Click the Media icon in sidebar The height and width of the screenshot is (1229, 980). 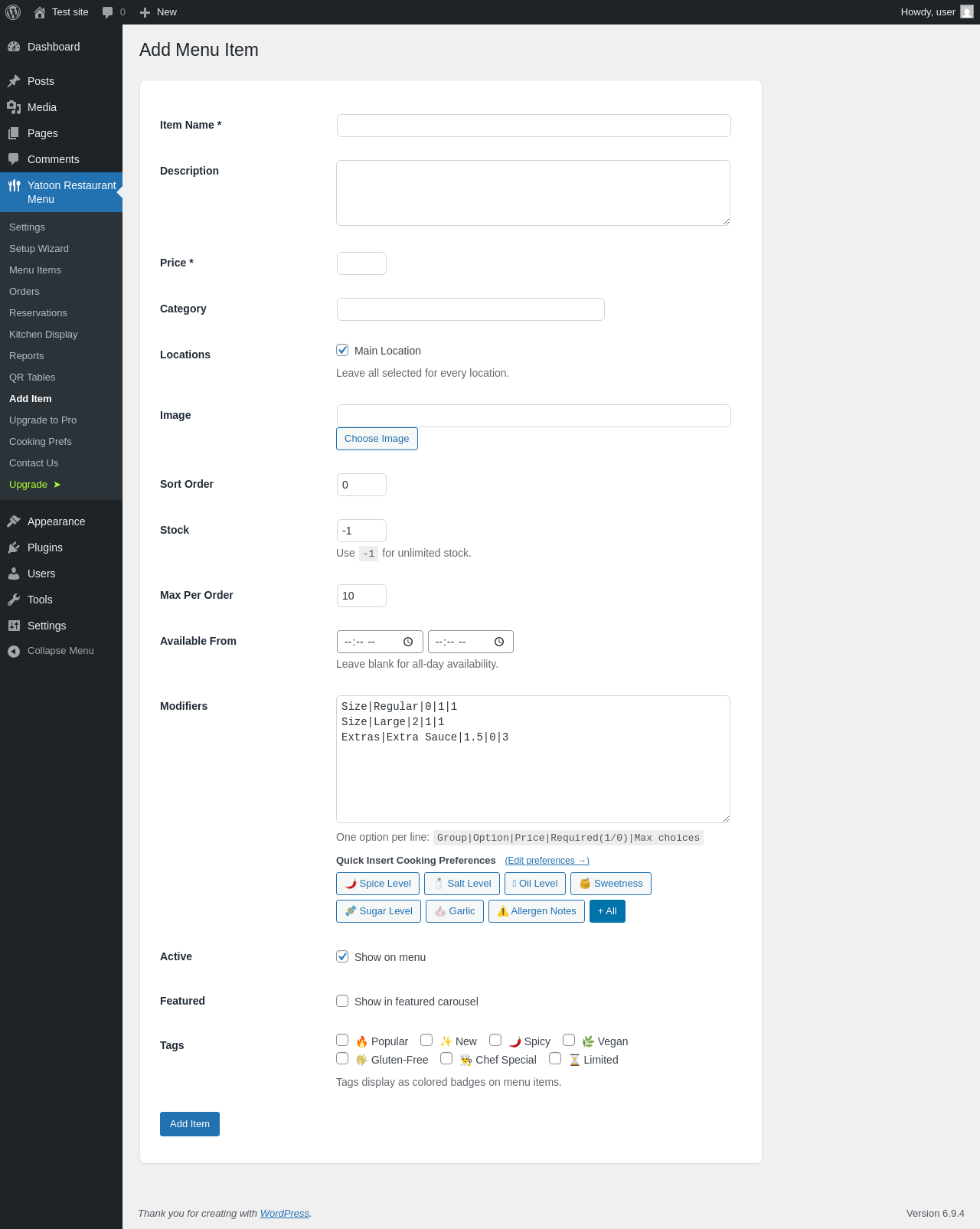point(14,107)
